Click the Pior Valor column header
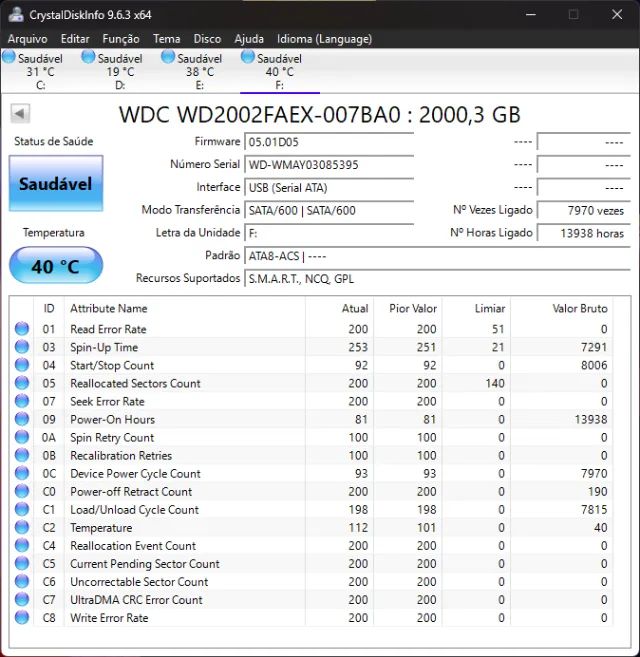The image size is (640, 657). 408,309
